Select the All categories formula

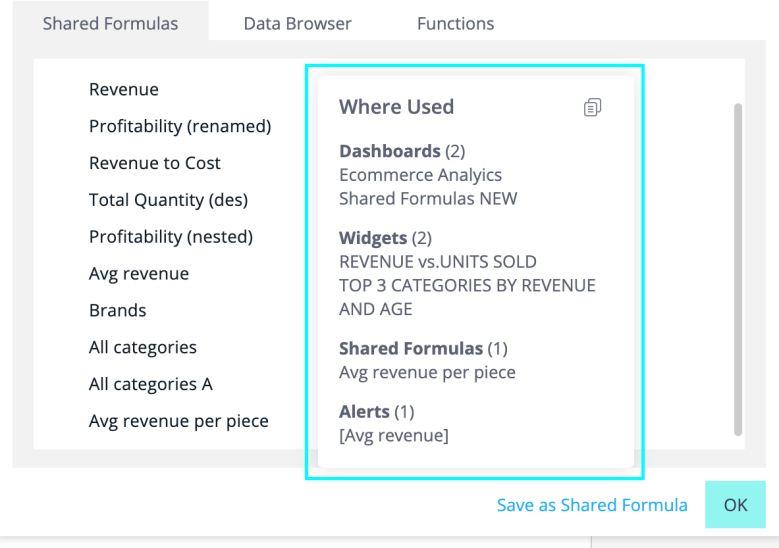point(143,347)
